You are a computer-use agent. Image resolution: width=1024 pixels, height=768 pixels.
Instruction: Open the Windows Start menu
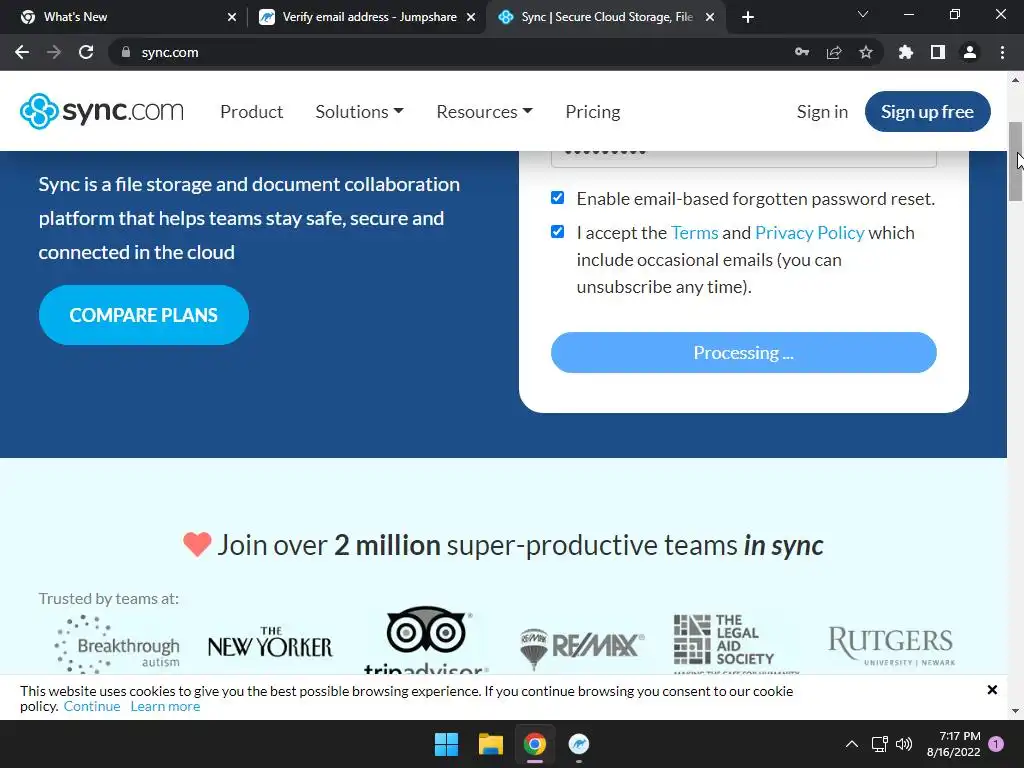click(447, 744)
